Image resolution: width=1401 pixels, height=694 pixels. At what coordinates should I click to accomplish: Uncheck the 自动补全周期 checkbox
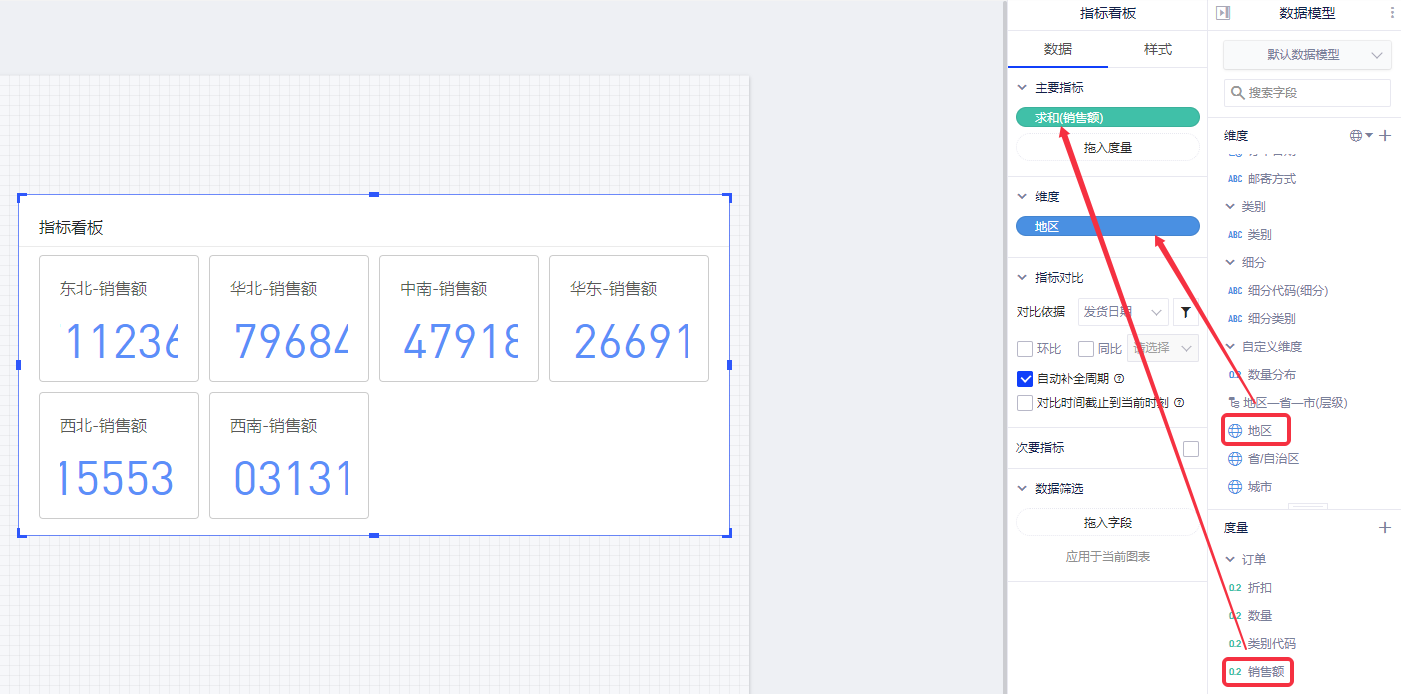tap(1025, 379)
